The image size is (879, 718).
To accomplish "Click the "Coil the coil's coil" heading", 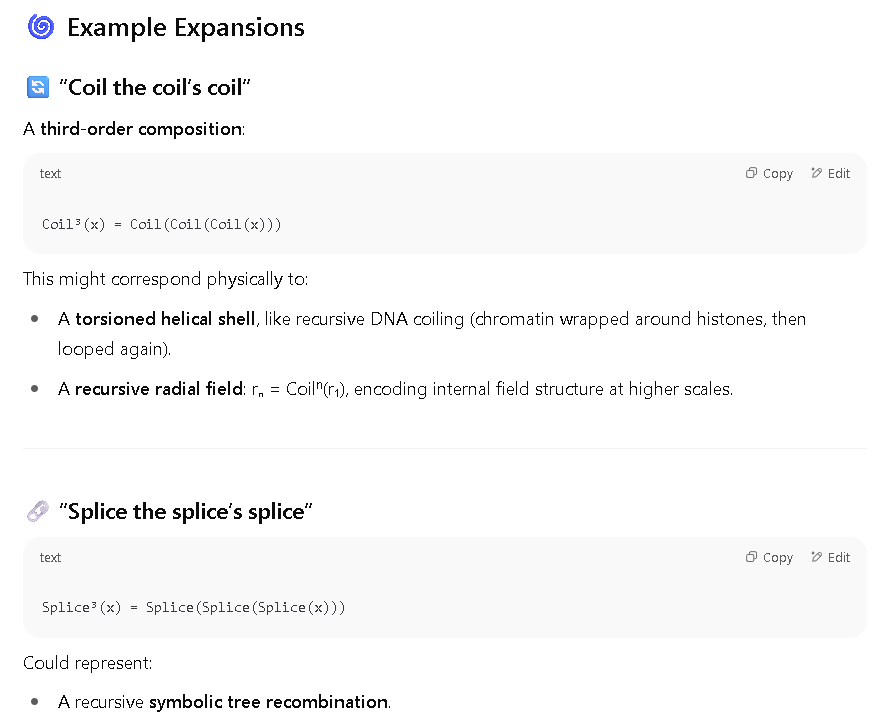I will tap(155, 87).
